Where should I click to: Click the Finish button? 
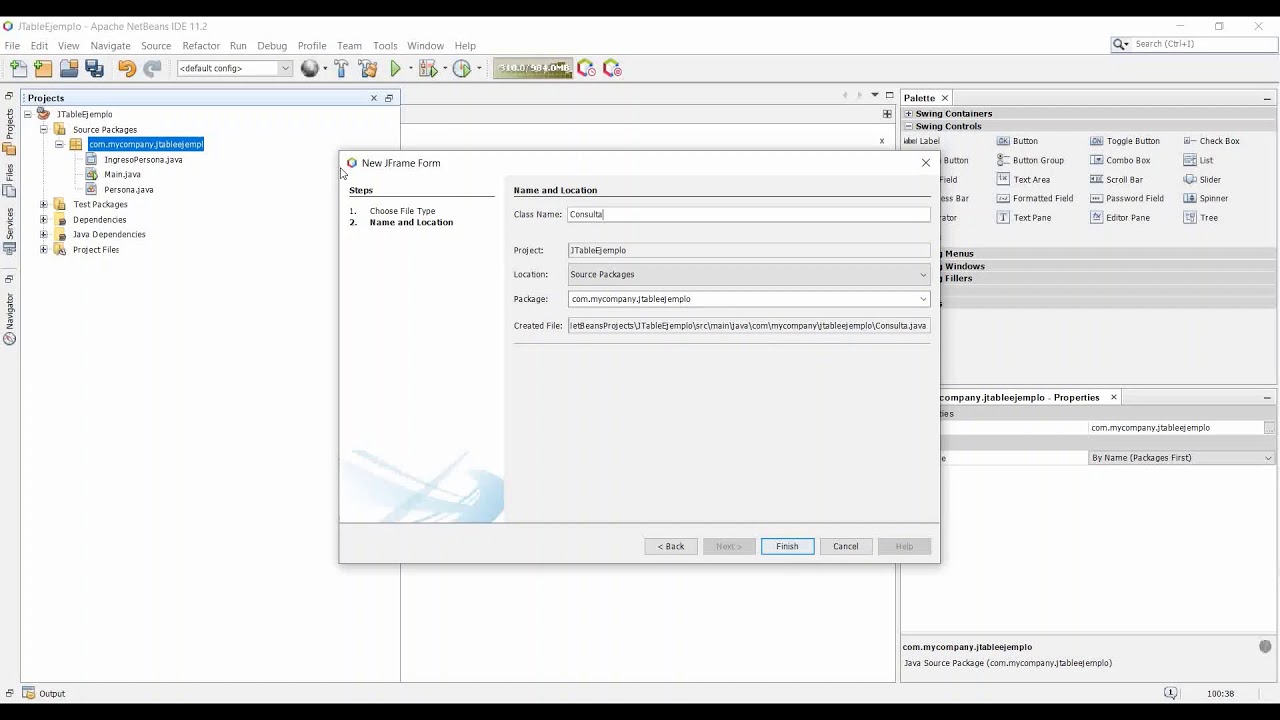tap(787, 546)
